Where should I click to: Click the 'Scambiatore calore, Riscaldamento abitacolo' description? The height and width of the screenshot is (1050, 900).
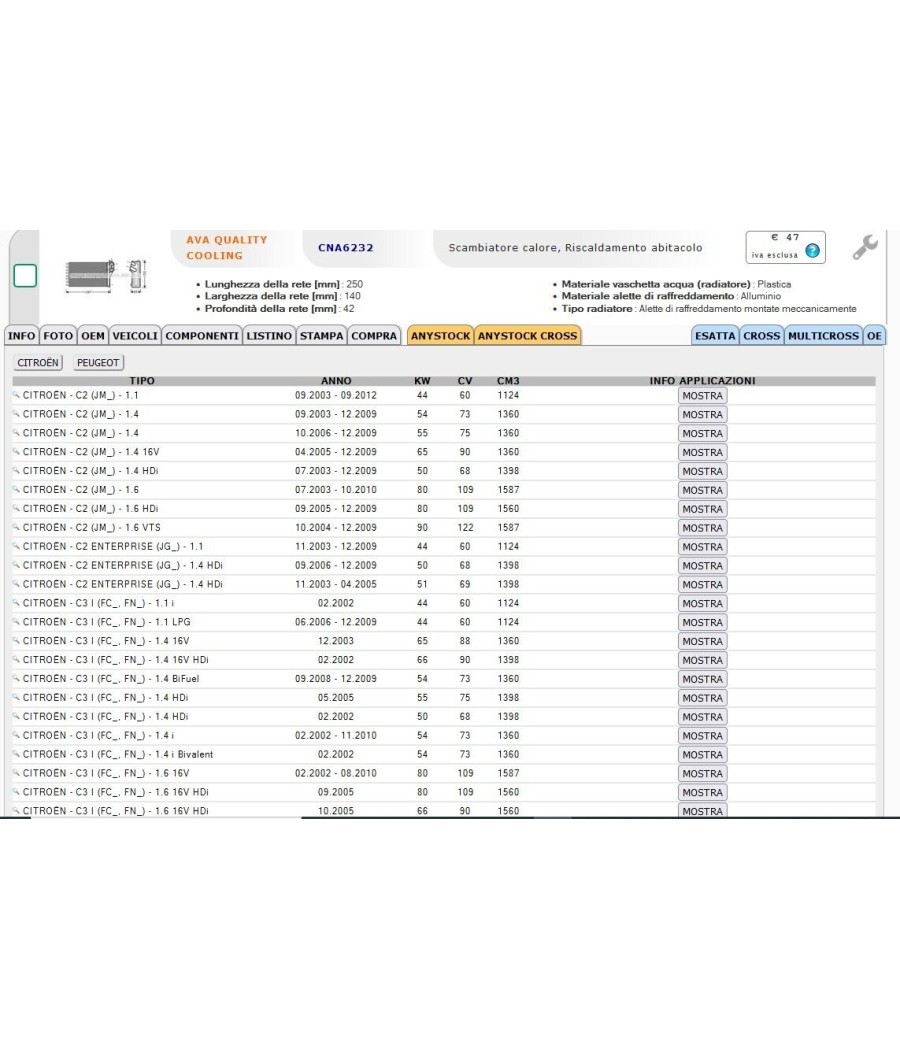click(x=575, y=247)
